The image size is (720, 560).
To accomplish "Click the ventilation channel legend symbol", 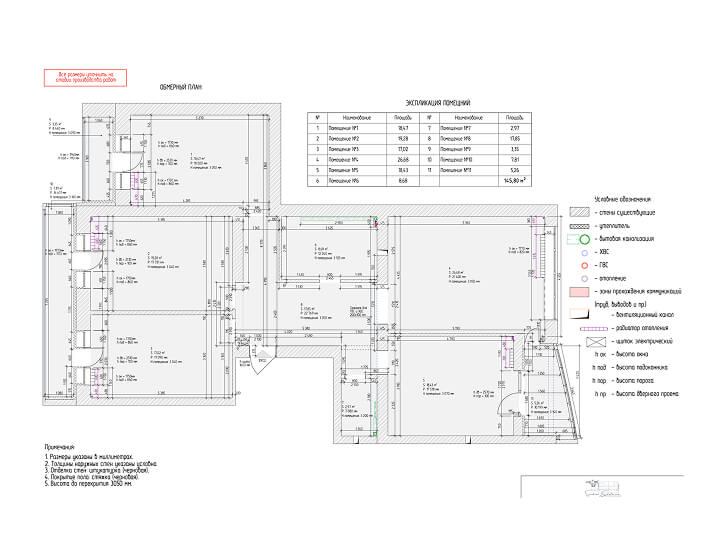I will pos(579,314).
